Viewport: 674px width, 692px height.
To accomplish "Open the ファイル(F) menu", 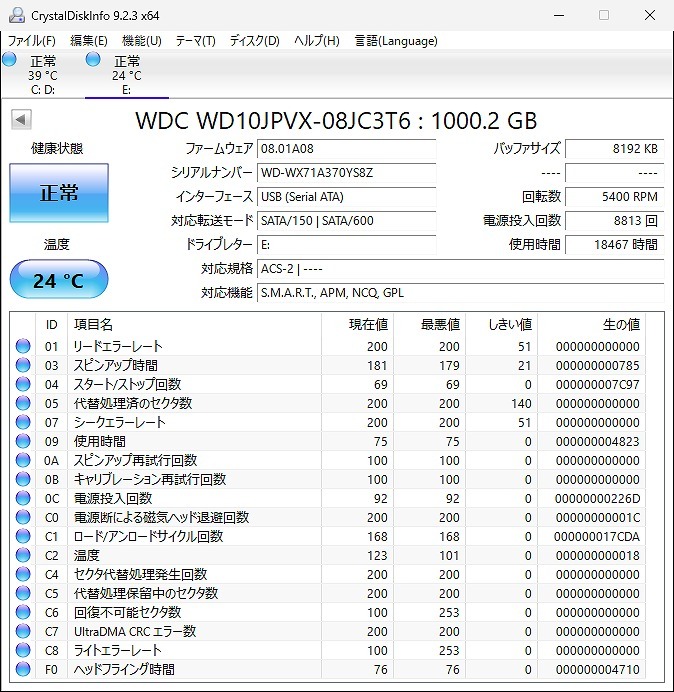I will (x=32, y=41).
